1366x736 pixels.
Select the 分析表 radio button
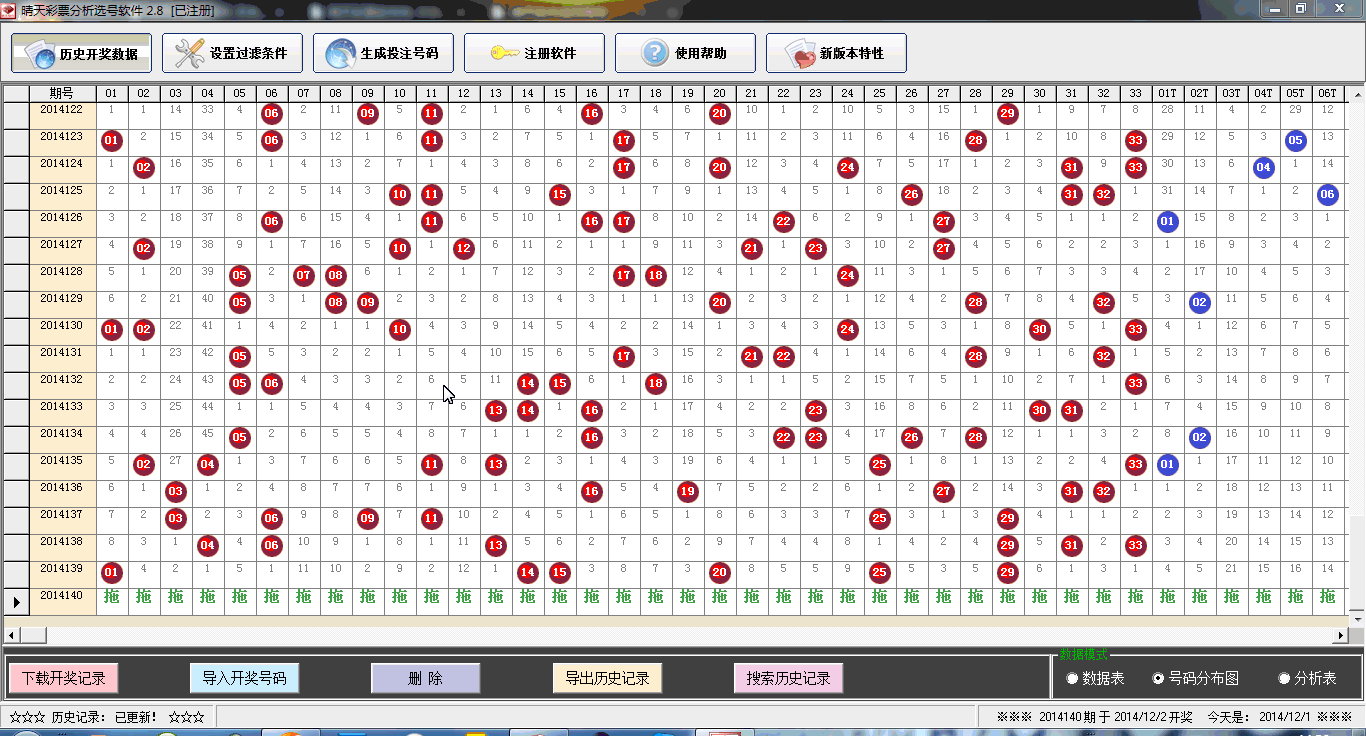[1284, 679]
